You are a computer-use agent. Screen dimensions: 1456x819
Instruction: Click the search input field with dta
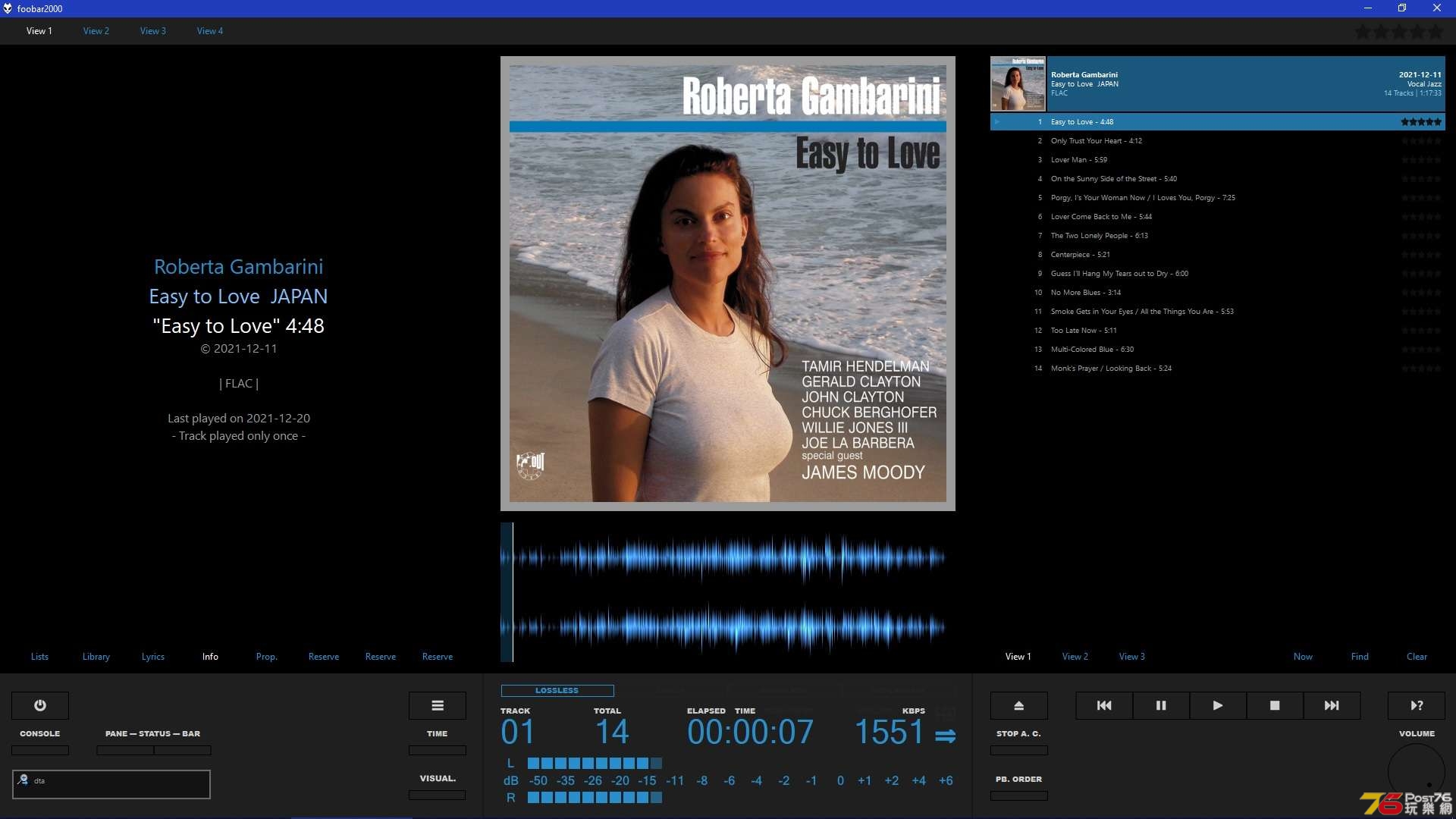click(111, 784)
